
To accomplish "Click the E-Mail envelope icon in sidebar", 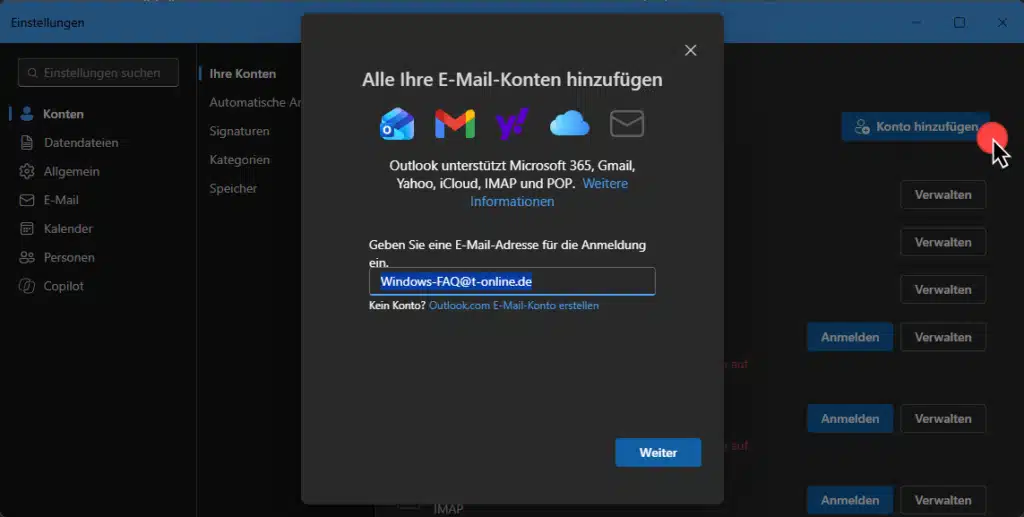I will click(27, 200).
